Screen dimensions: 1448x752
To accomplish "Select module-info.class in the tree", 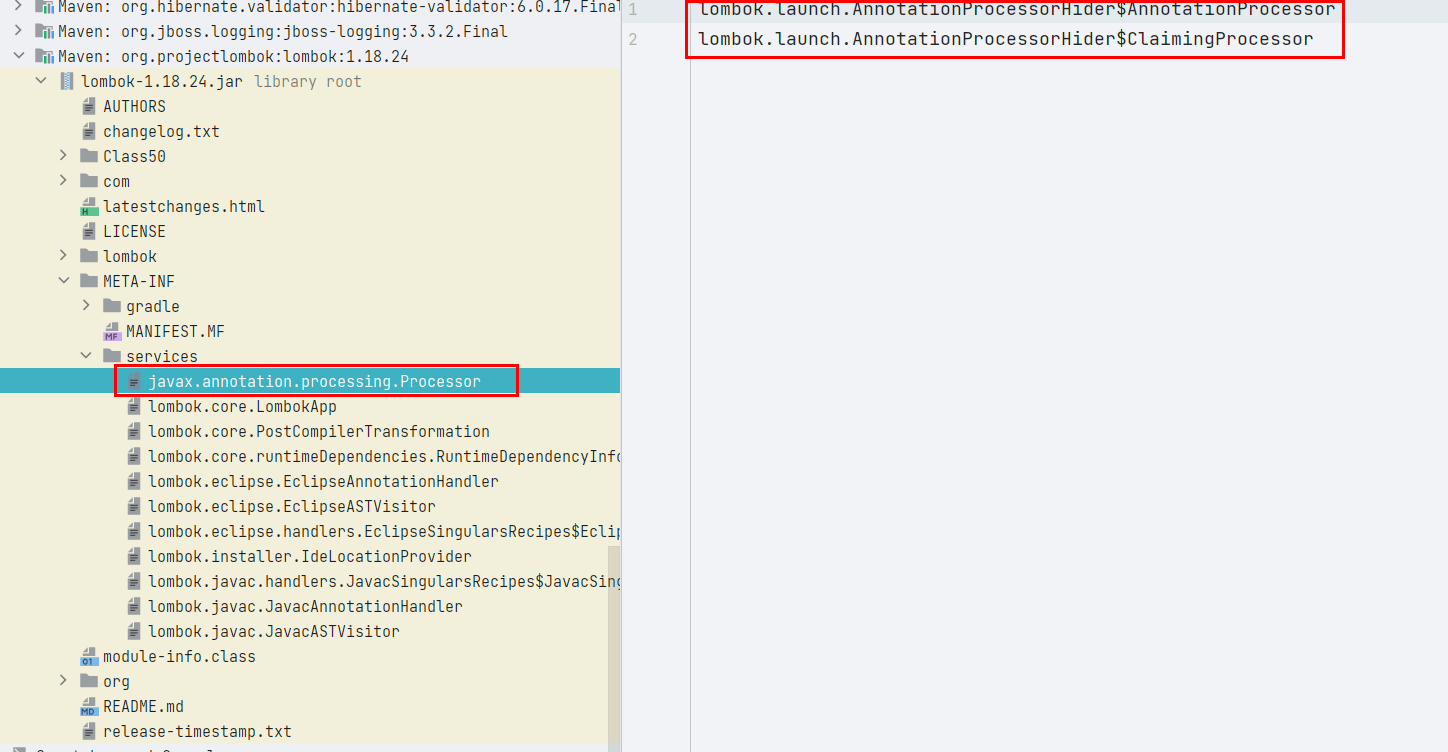I will coord(179,656).
